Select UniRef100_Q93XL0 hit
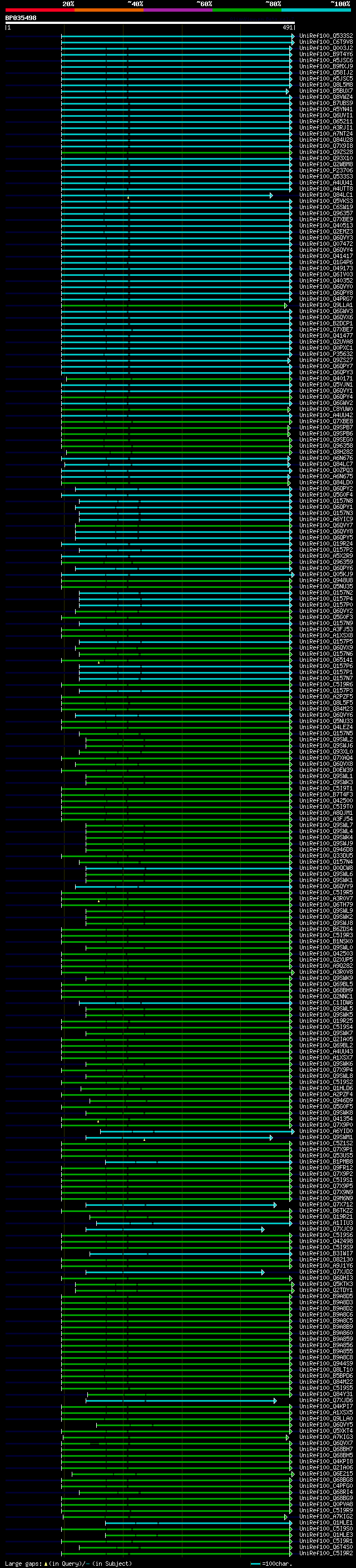The width and height of the screenshot is (356, 1568). point(326,752)
